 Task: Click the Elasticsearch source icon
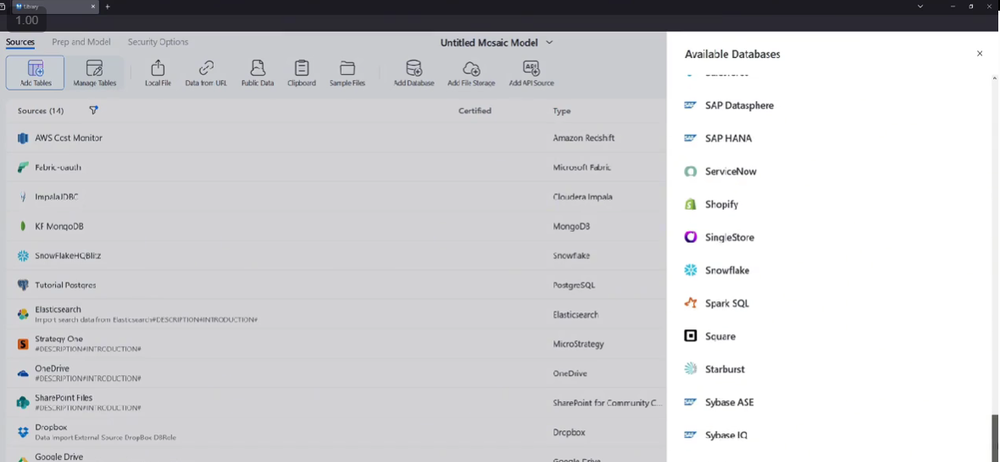tap(23, 314)
